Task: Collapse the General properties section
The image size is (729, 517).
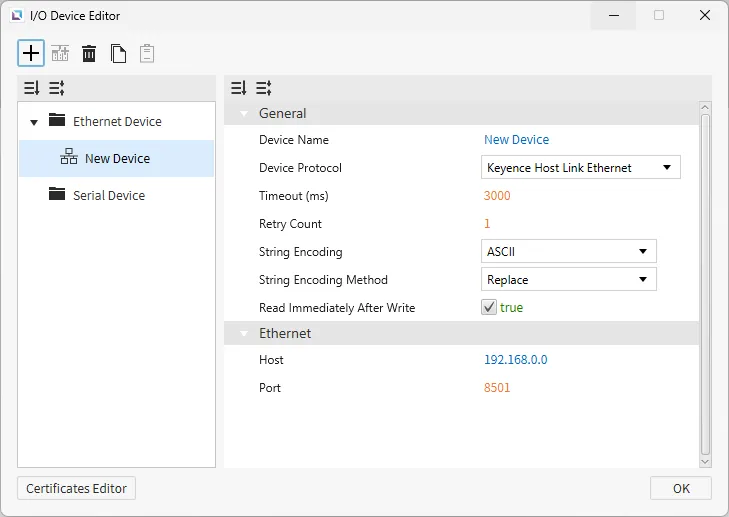Action: click(243, 114)
